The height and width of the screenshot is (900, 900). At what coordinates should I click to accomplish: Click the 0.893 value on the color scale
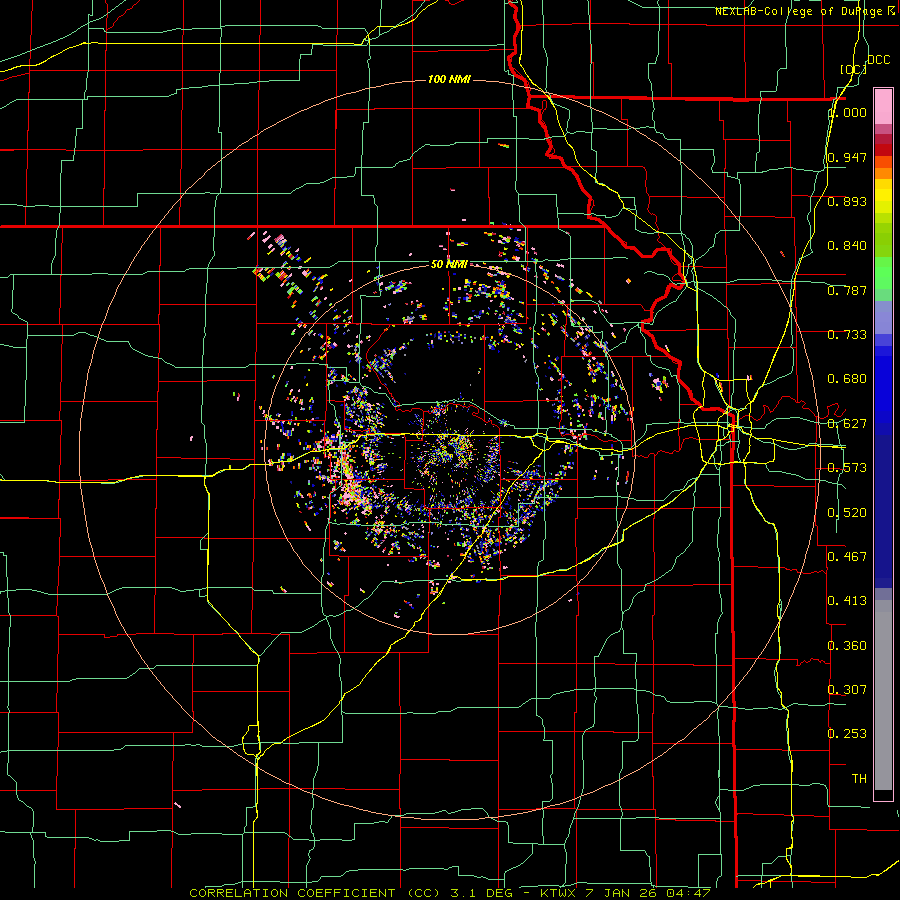847,201
